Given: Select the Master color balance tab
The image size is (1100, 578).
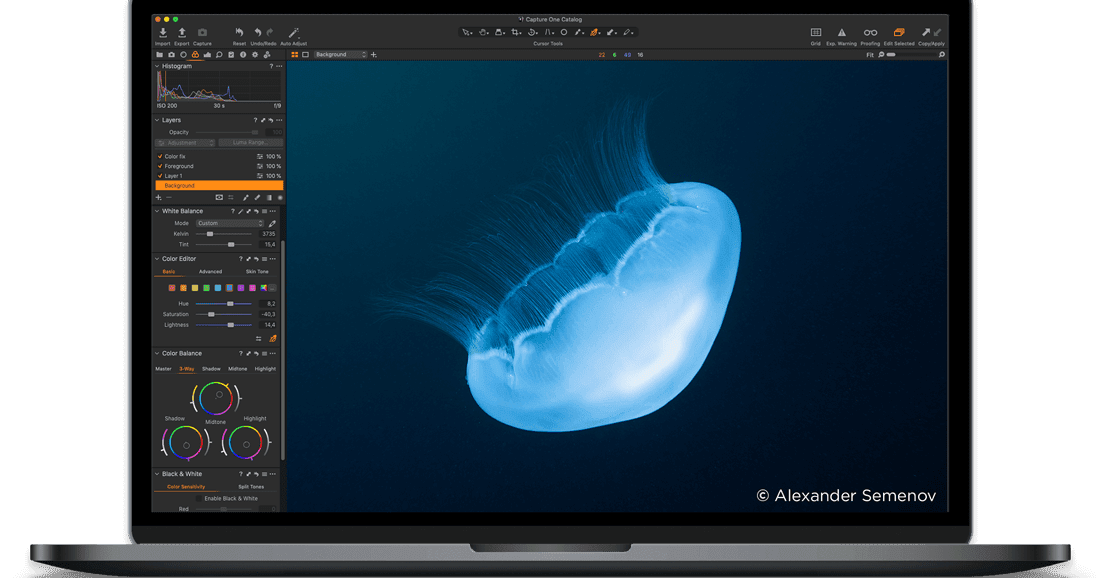Looking at the screenshot, I should [163, 369].
